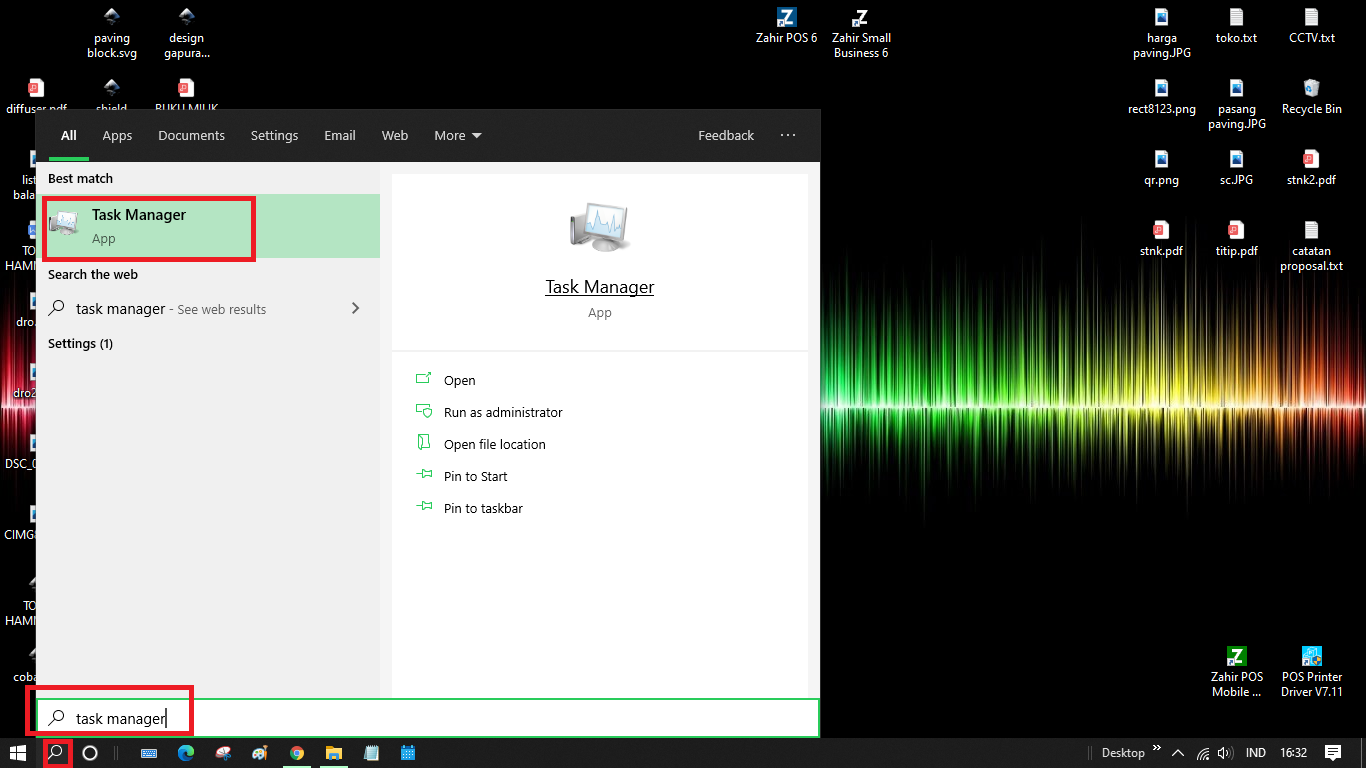
Task: Click the 16:32 clock
Action: pyautogui.click(x=1293, y=753)
